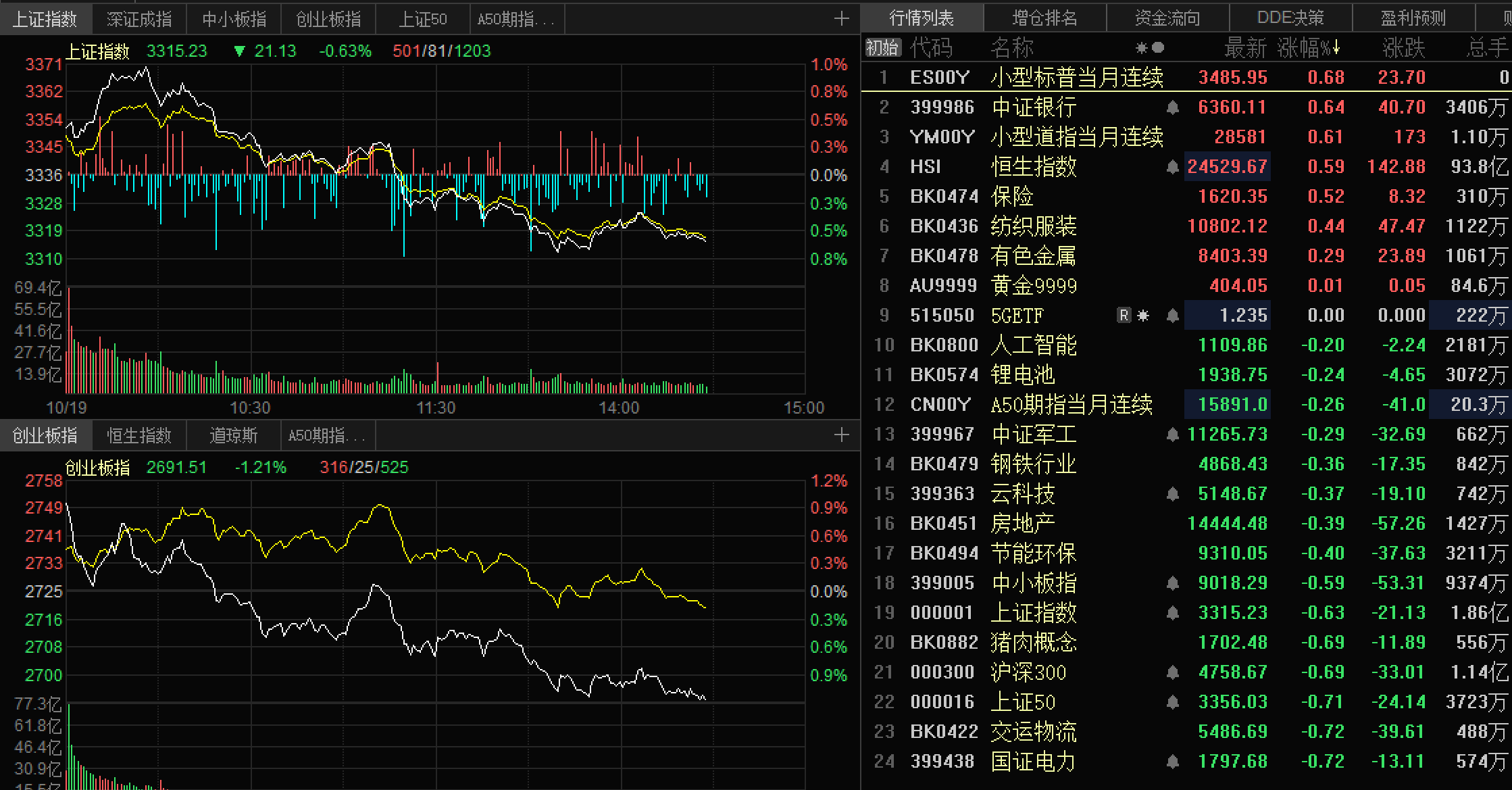Select the 小型标普当月连续 row
Screen dimensions: 1512x790
pyautogui.click(x=1186, y=78)
